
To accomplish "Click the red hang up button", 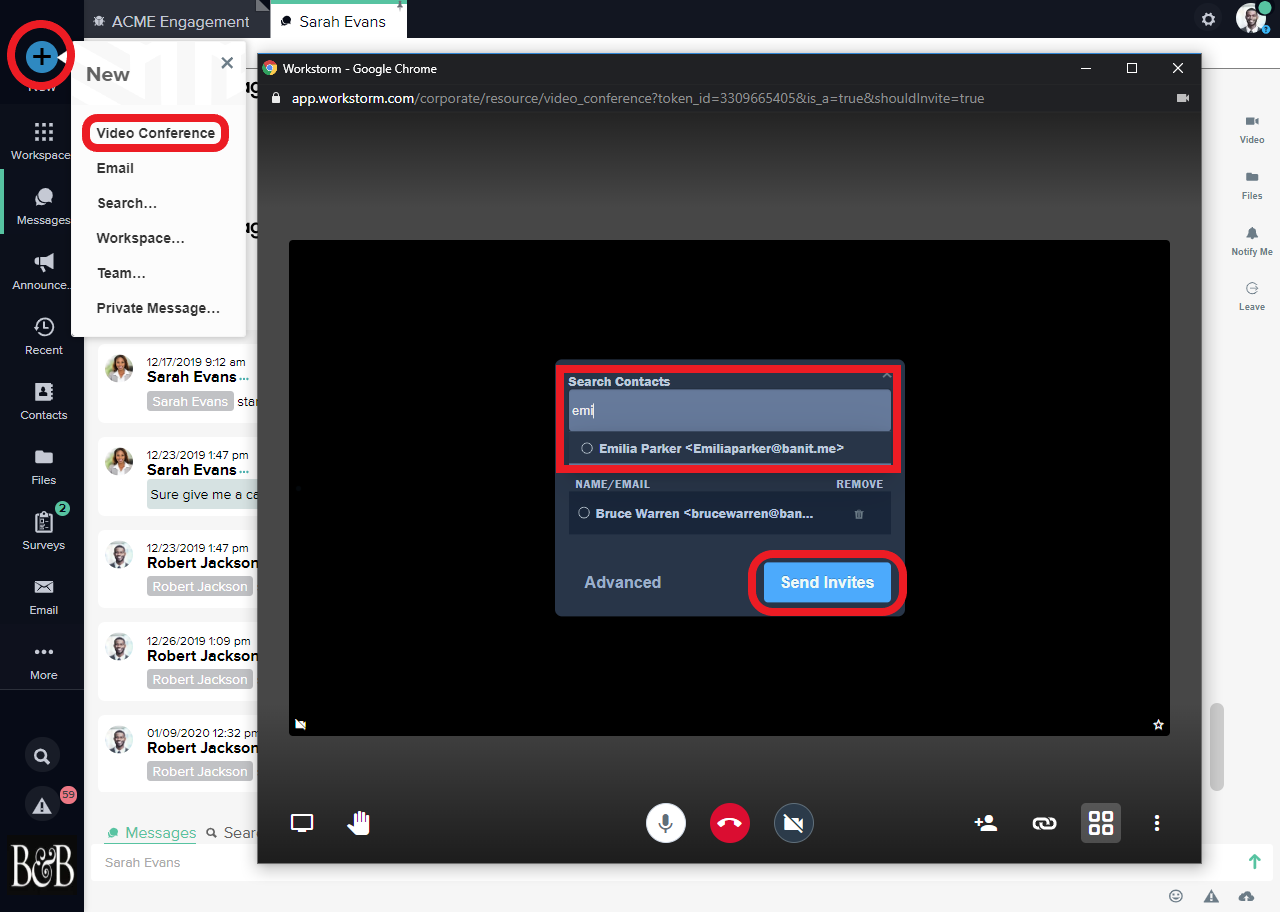I will click(730, 823).
